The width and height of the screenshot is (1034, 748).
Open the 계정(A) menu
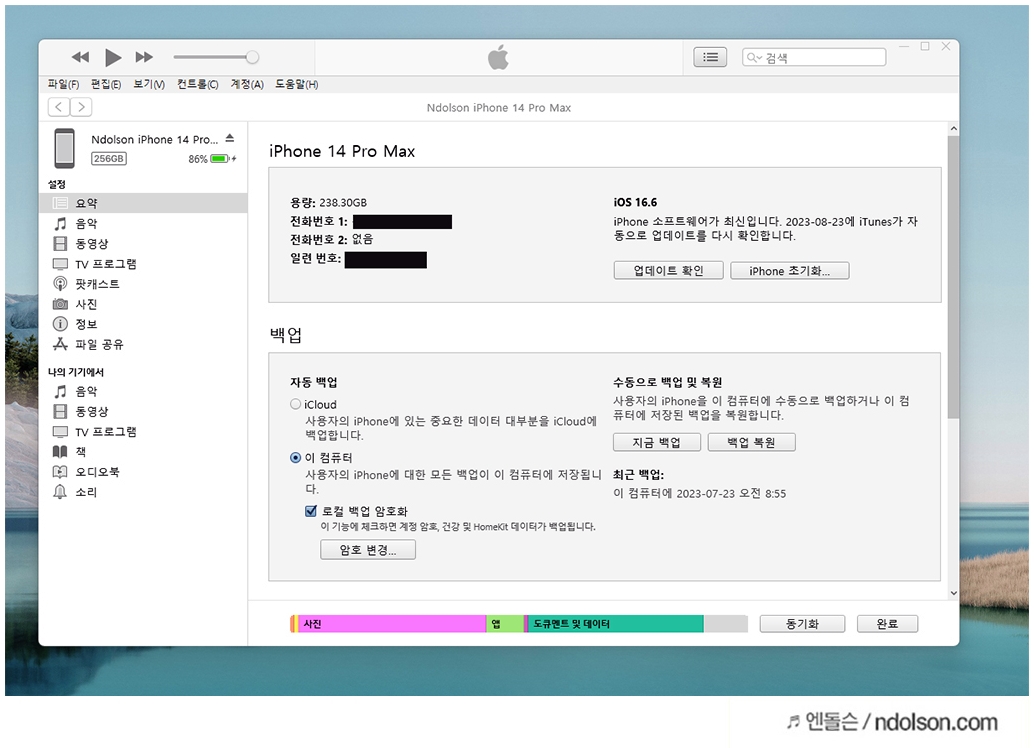click(x=247, y=84)
